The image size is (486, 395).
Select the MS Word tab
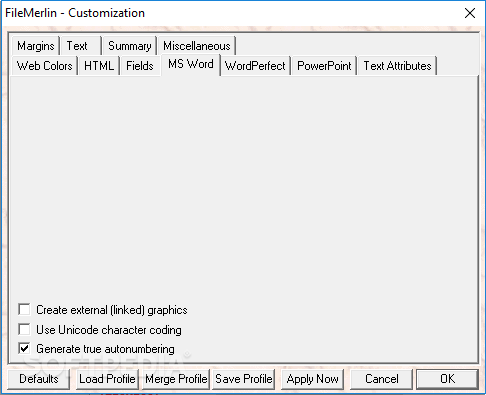[191, 64]
